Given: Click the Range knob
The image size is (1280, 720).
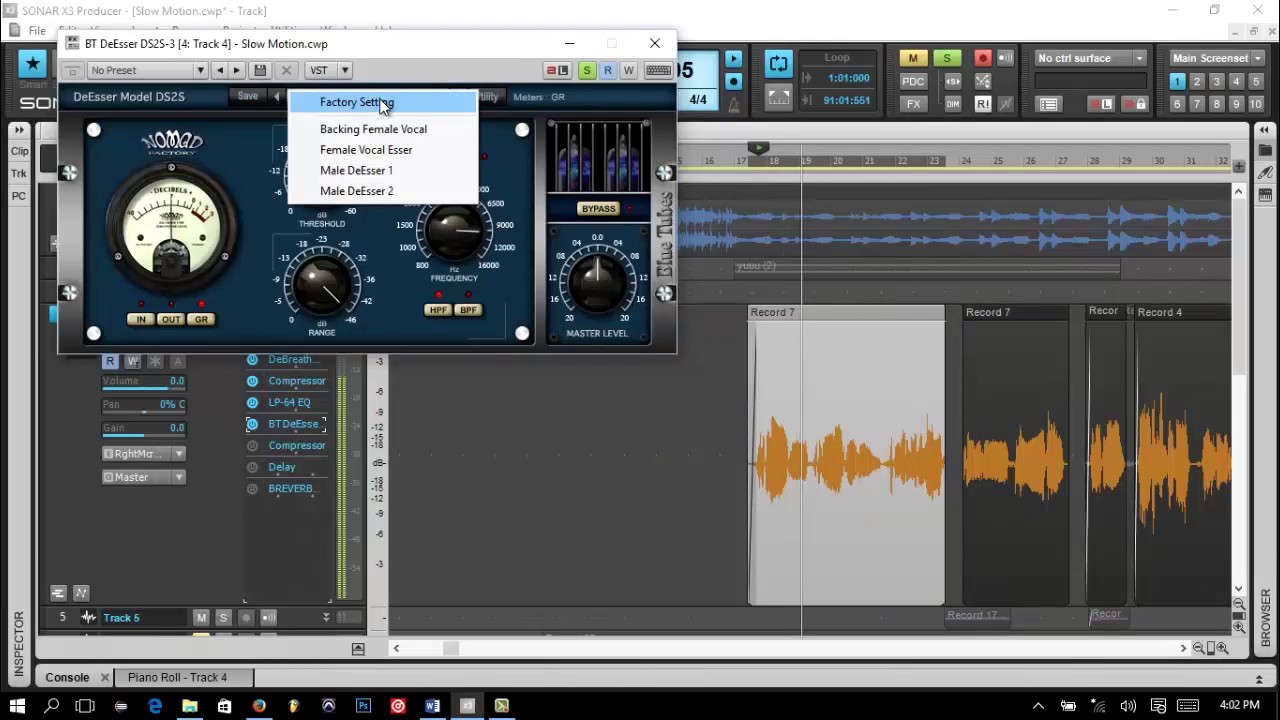Looking at the screenshot, I should click(322, 284).
